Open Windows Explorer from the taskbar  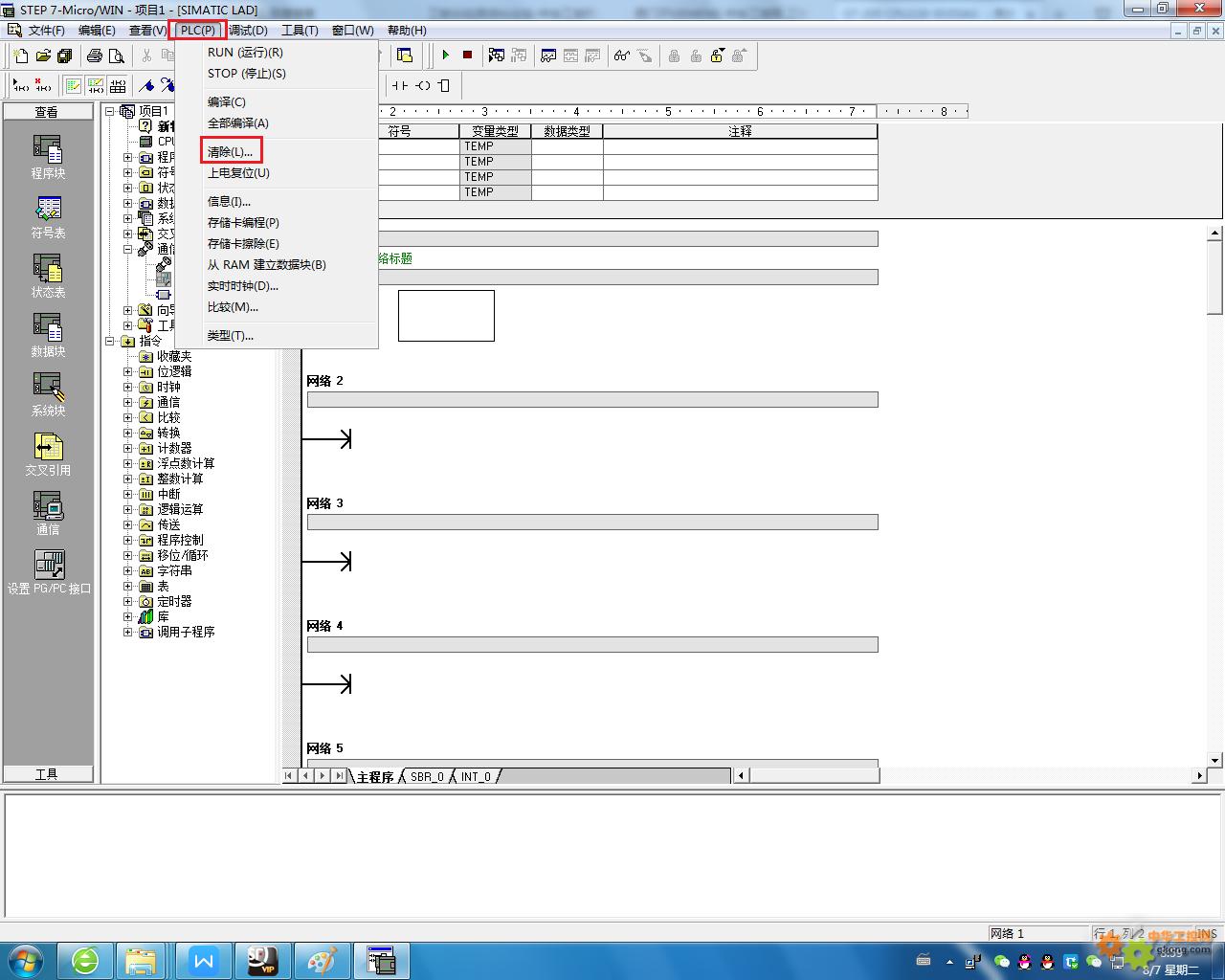point(142,960)
